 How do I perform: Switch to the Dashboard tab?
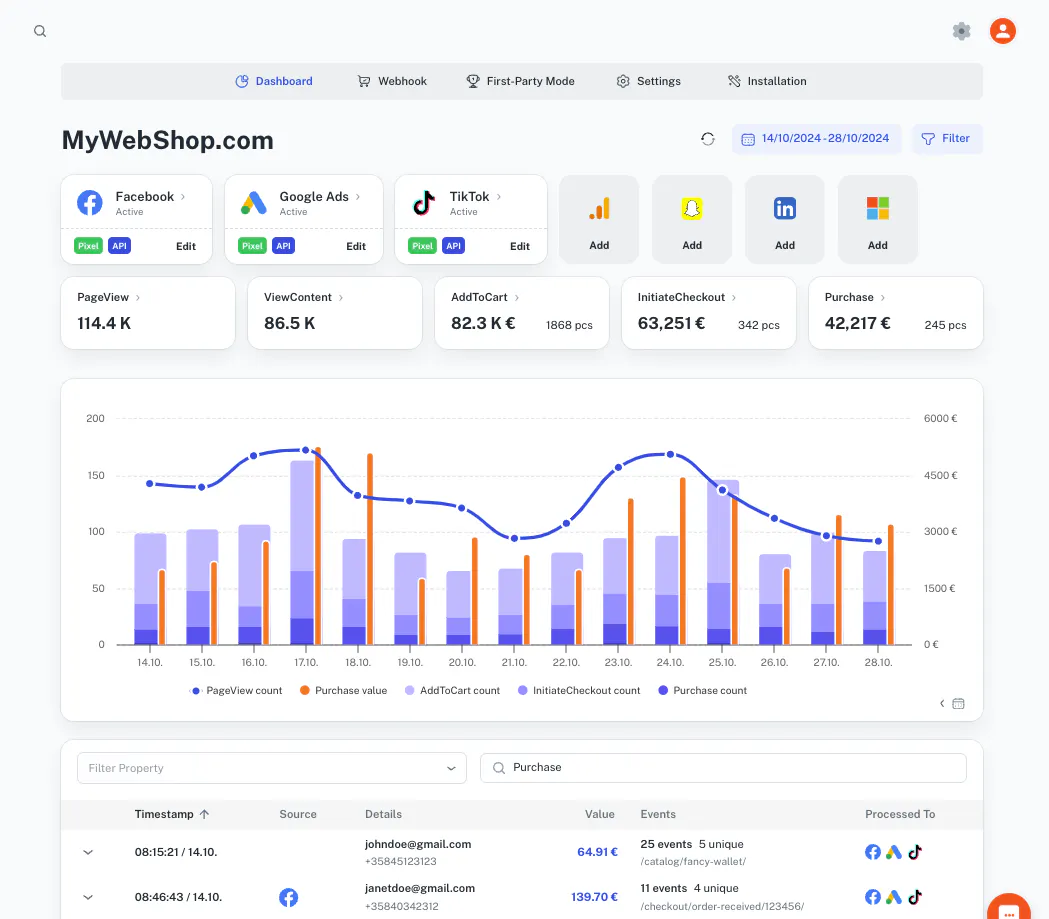point(274,81)
